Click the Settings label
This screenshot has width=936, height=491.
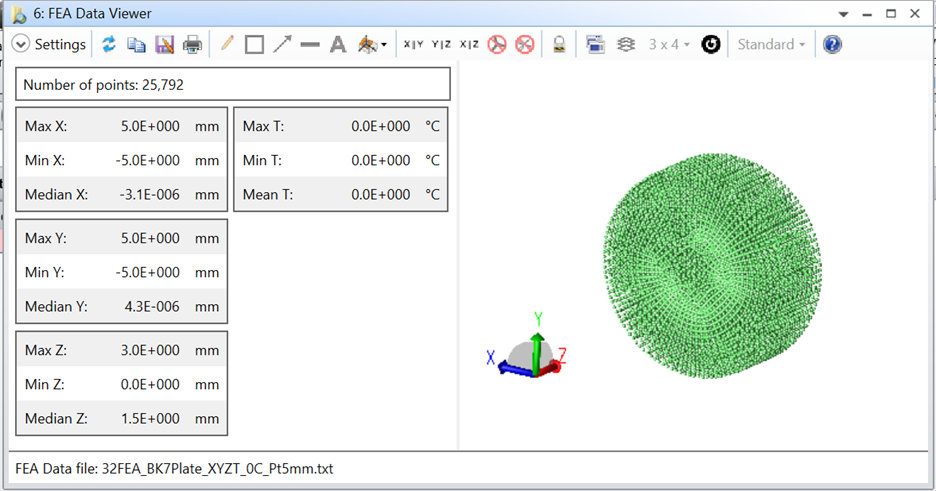[60, 44]
